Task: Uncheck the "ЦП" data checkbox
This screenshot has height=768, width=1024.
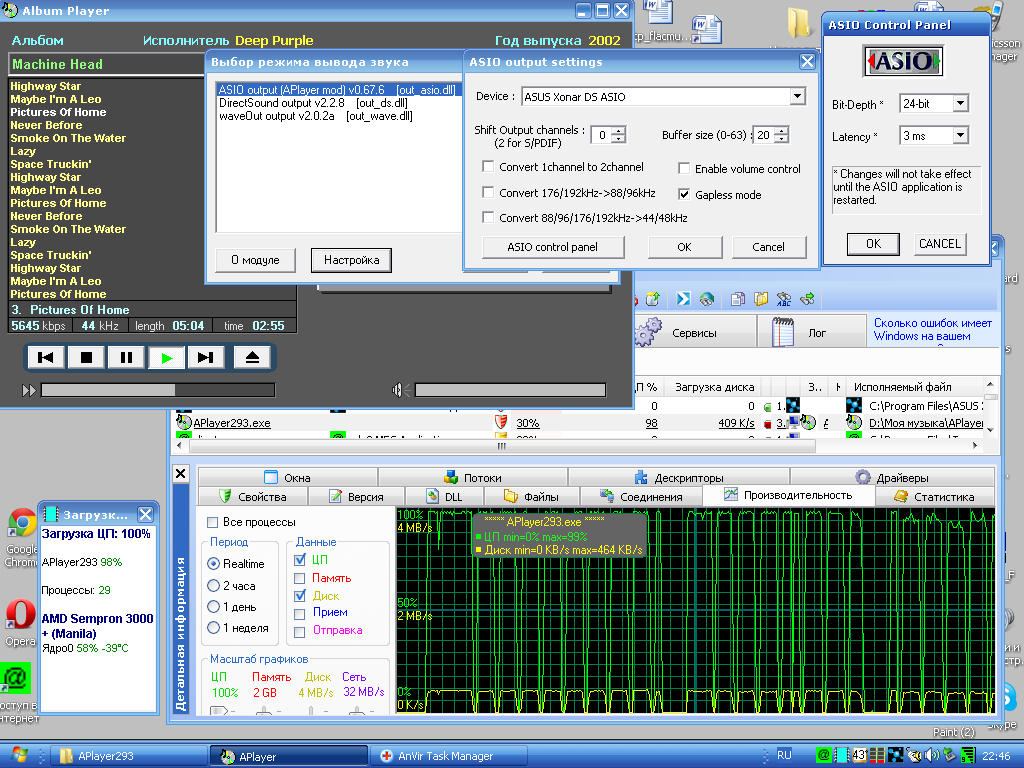Action: click(300, 560)
